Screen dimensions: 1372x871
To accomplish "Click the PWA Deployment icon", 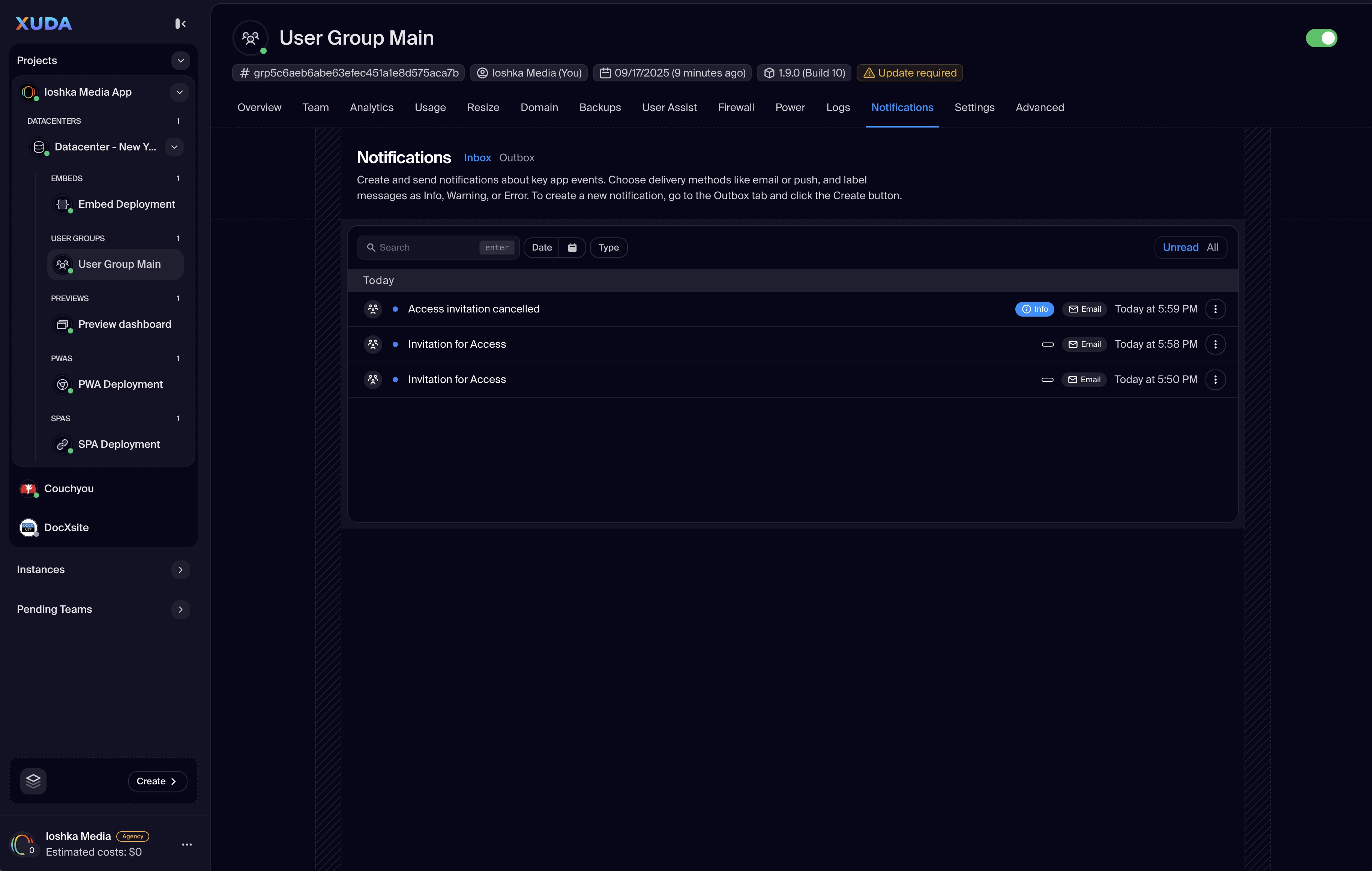I will point(63,384).
